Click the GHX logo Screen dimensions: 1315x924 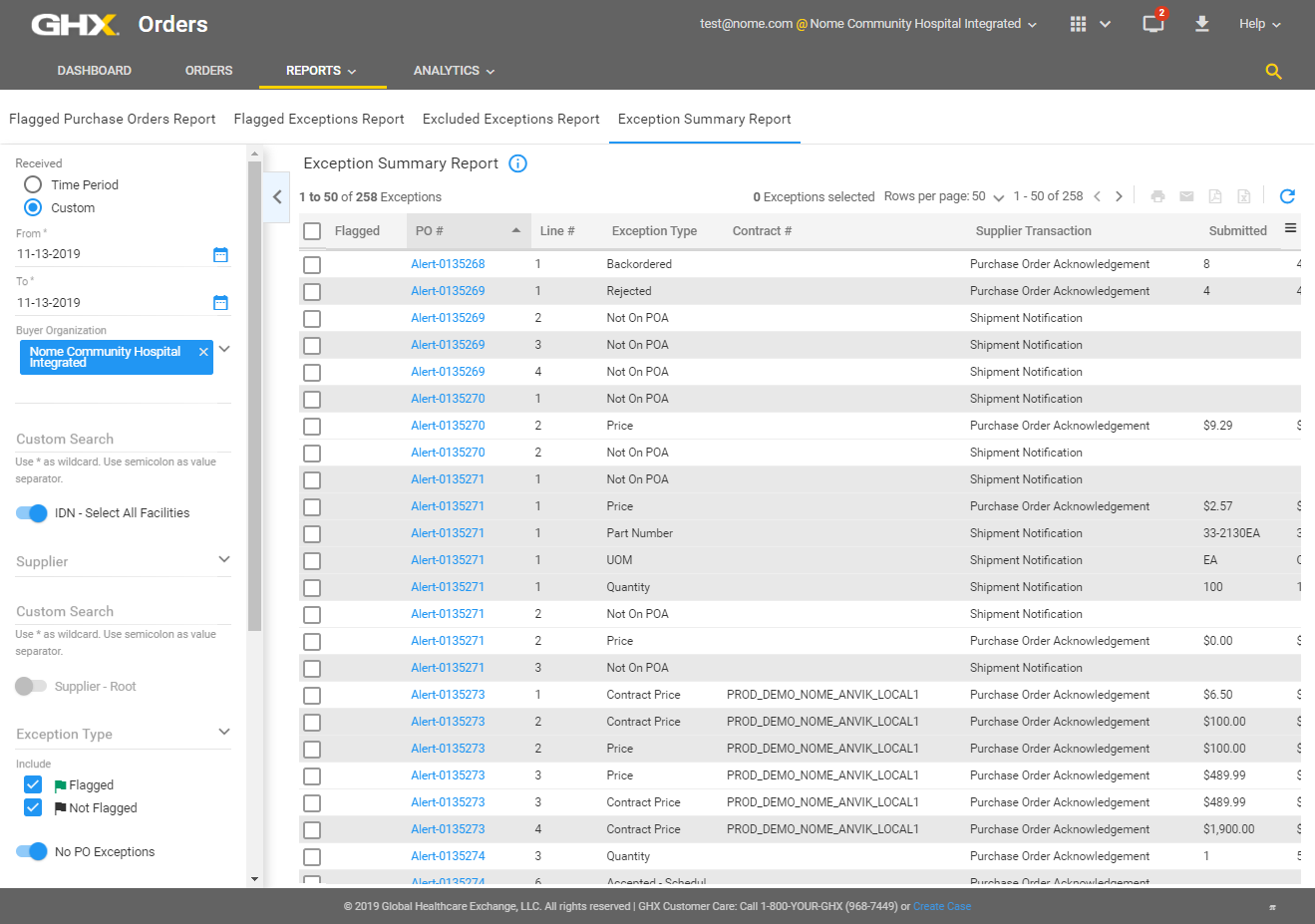point(75,24)
